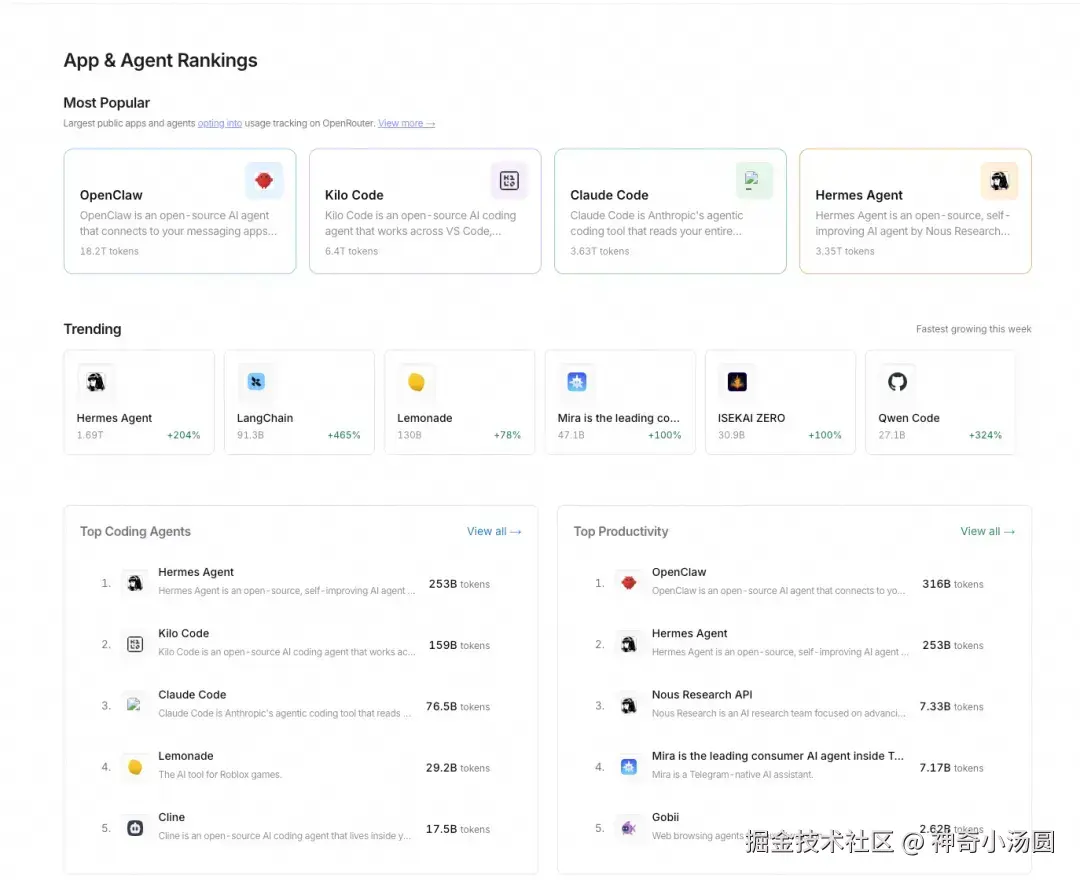Open Hermes Agent row title in Top Coding Agents
Screen dimensions: 1080x880
point(196,572)
